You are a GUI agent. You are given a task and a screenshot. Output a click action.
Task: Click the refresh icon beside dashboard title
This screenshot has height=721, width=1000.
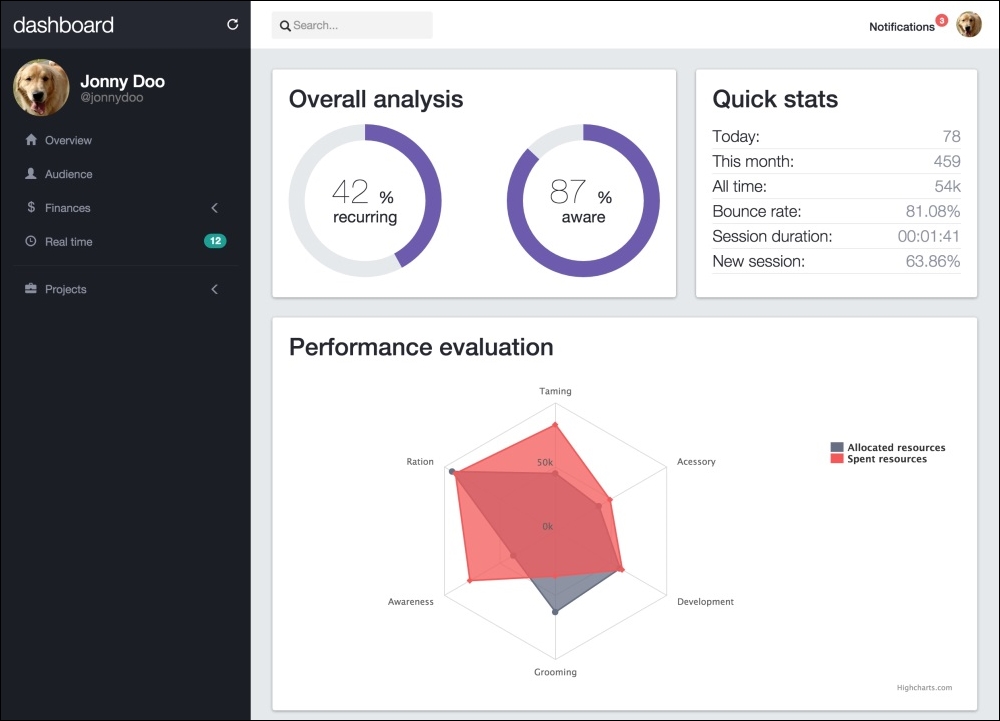233,25
